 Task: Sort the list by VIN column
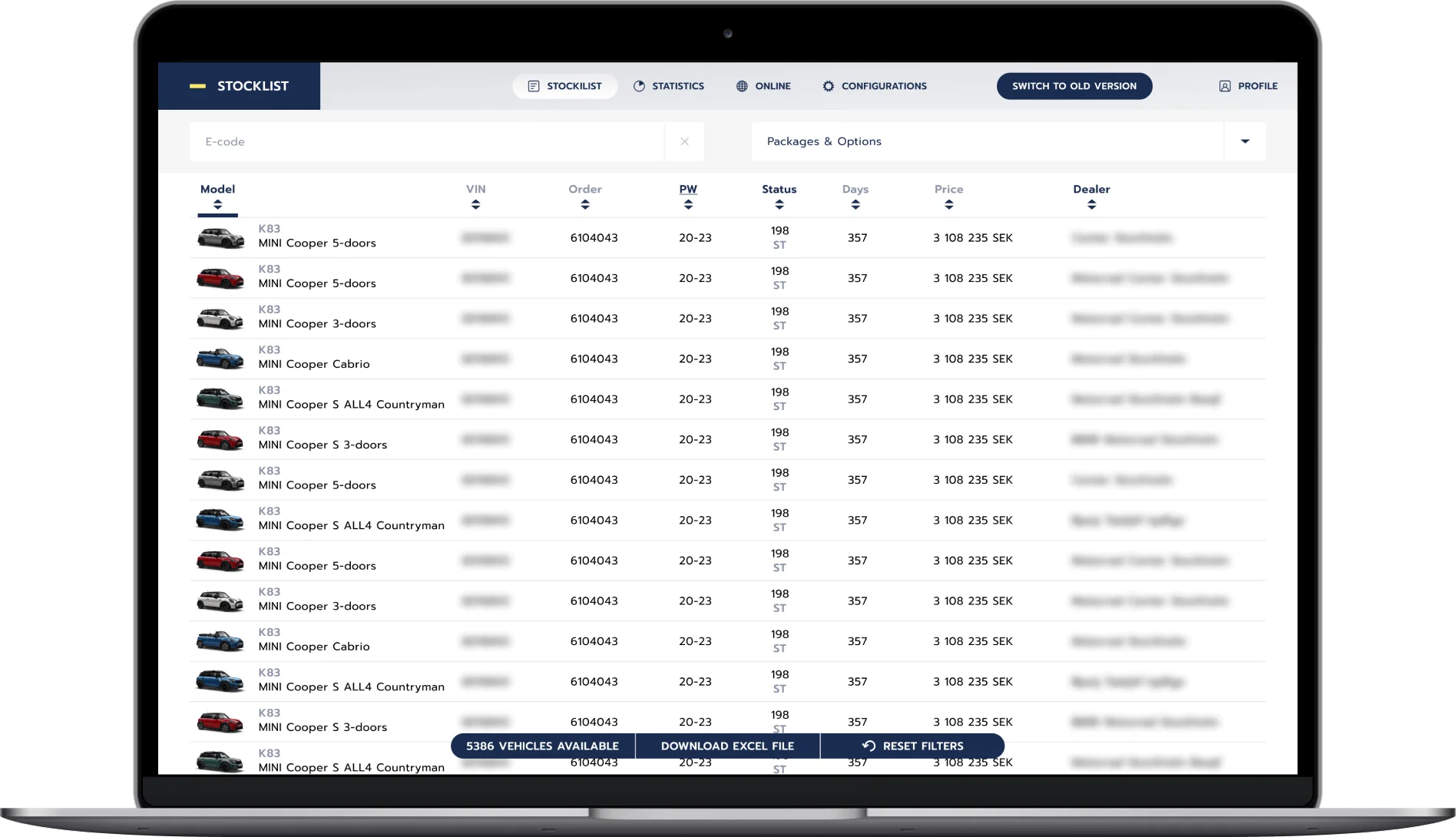475,205
